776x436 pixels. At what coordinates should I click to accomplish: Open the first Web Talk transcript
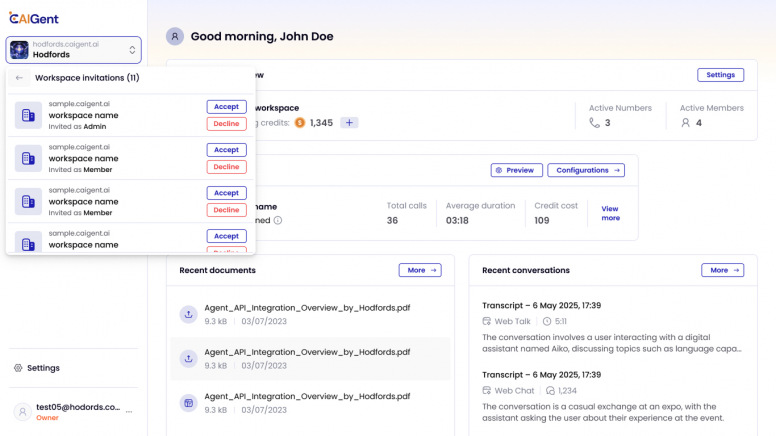[541, 305]
